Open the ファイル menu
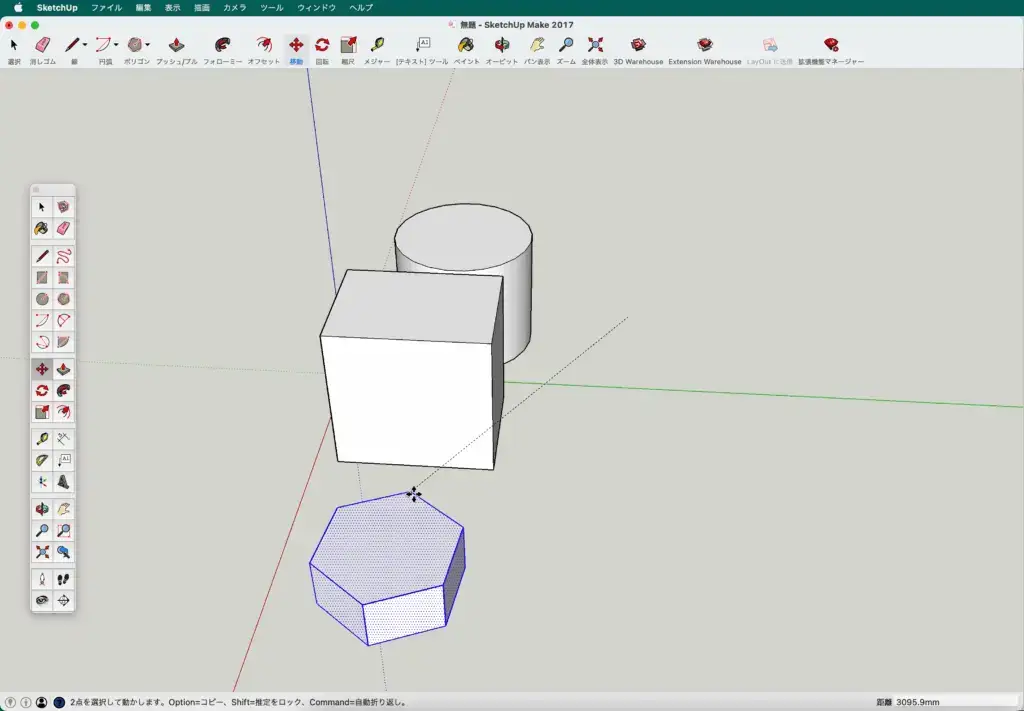This screenshot has height=711, width=1024. coord(106,8)
